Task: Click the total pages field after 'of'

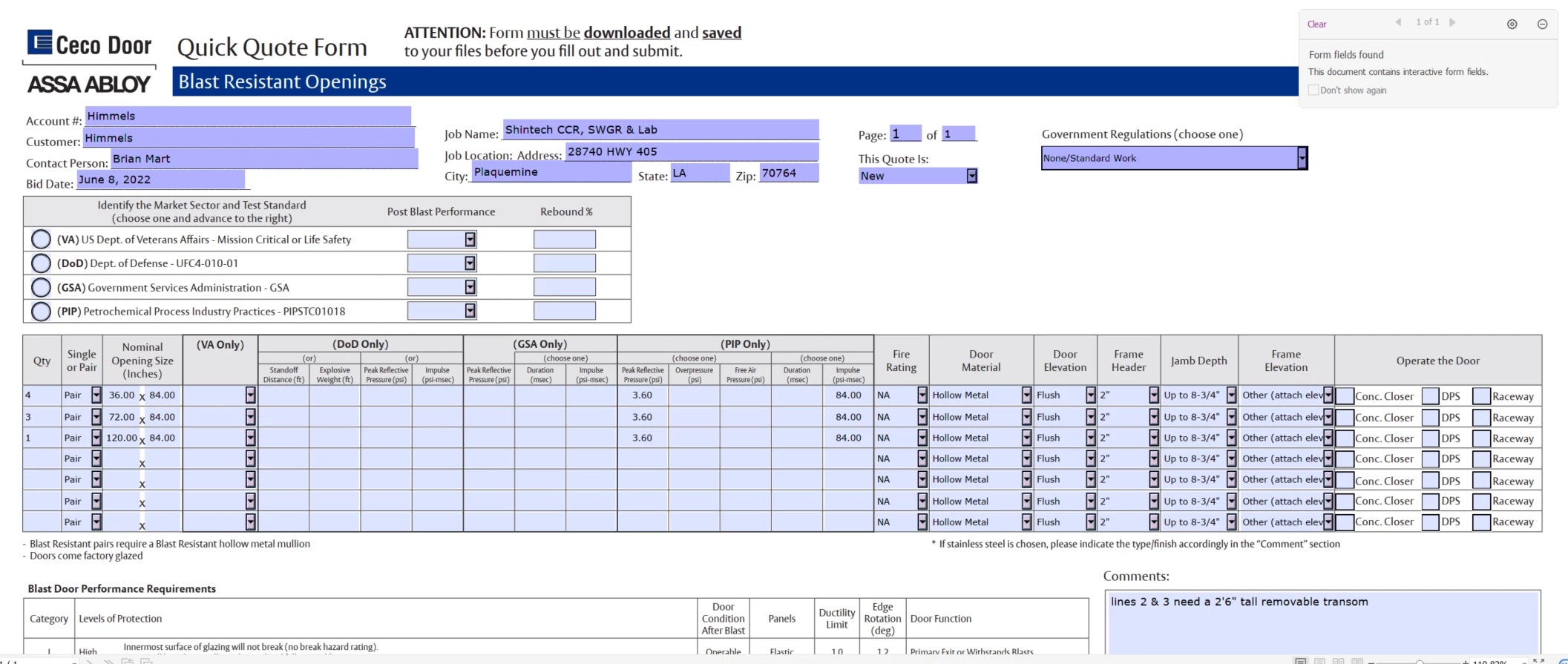Action: 960,134
